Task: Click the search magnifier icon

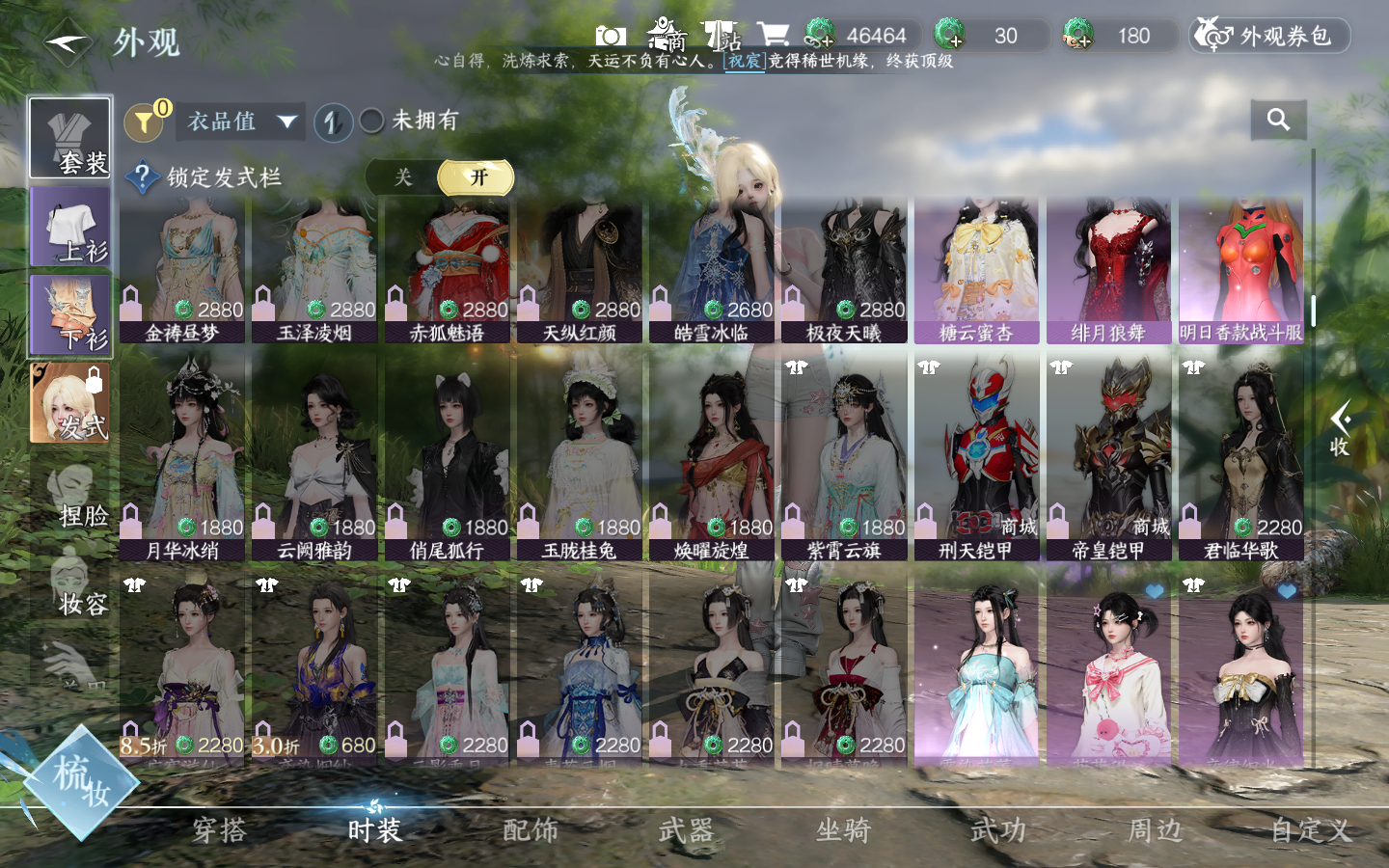Action: pyautogui.click(x=1278, y=120)
